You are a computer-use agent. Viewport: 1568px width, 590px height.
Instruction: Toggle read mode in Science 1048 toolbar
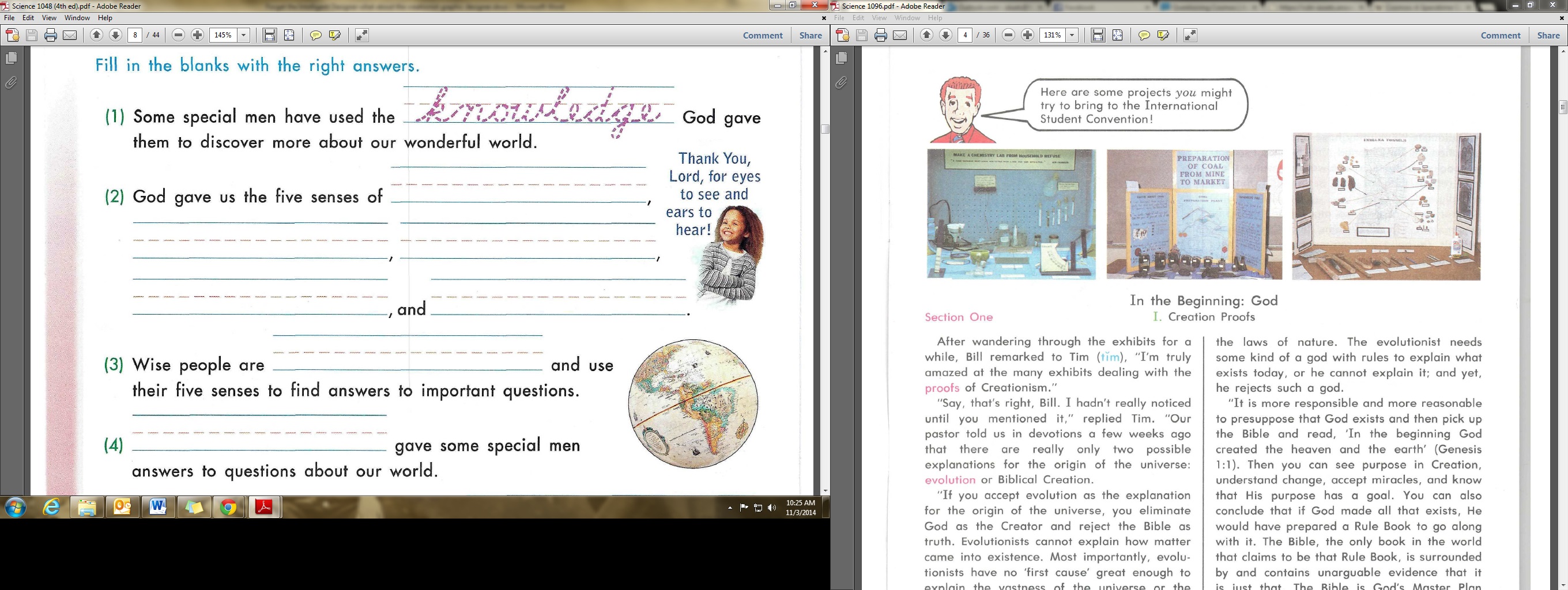click(x=361, y=35)
